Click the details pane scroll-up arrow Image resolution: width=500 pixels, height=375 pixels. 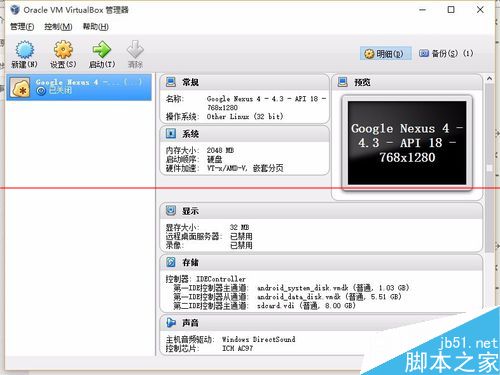pos(489,79)
